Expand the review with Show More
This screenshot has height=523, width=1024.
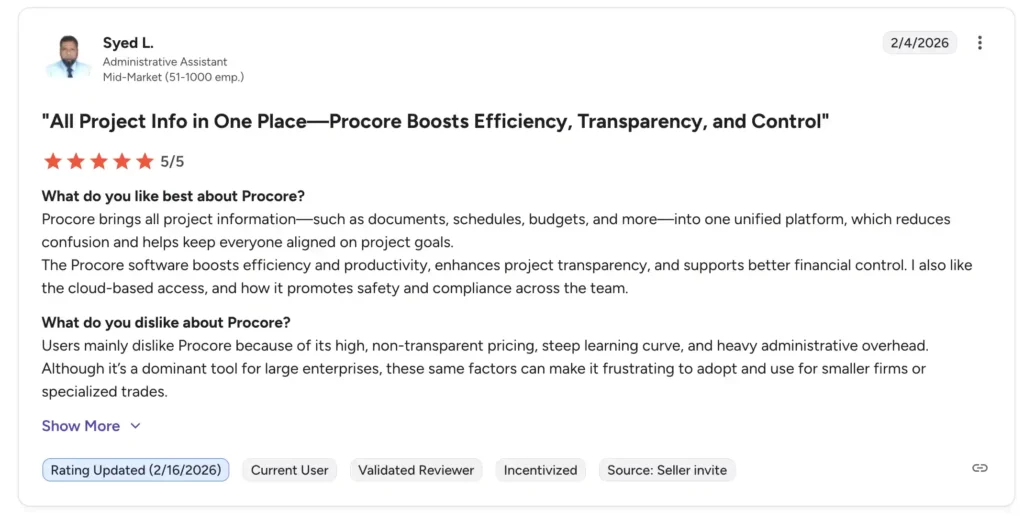tap(81, 426)
